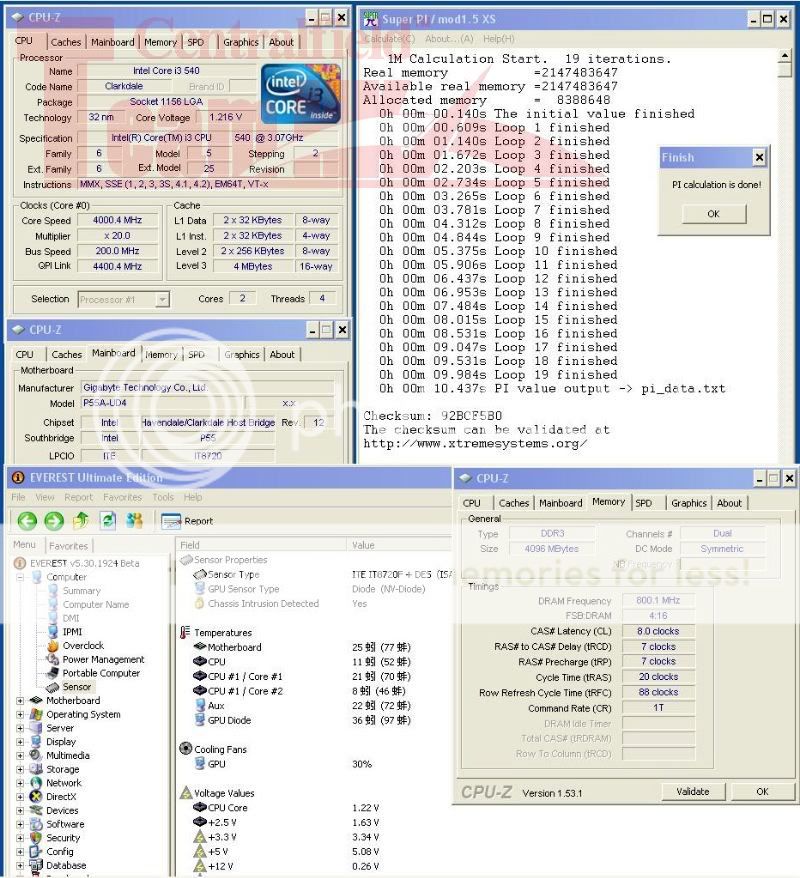This screenshot has width=800, height=878.
Task: Click the Field column header in EVEREST
Action: click(x=261, y=545)
